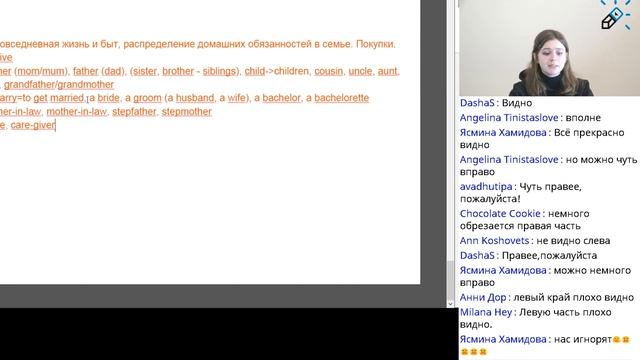Click the word 'stepmother' in the document
640x360 pixels.
pyautogui.click(x=187, y=111)
